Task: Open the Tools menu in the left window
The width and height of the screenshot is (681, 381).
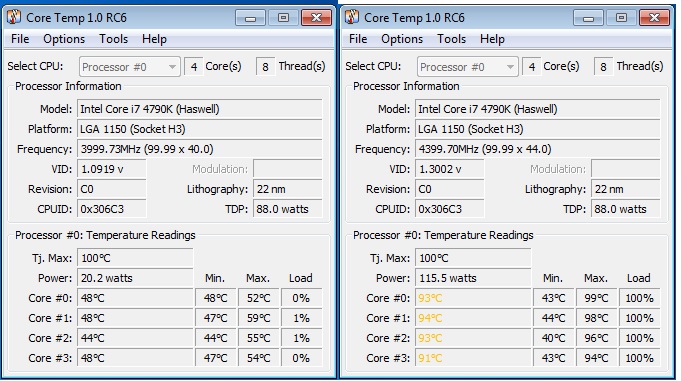Action: tap(113, 39)
